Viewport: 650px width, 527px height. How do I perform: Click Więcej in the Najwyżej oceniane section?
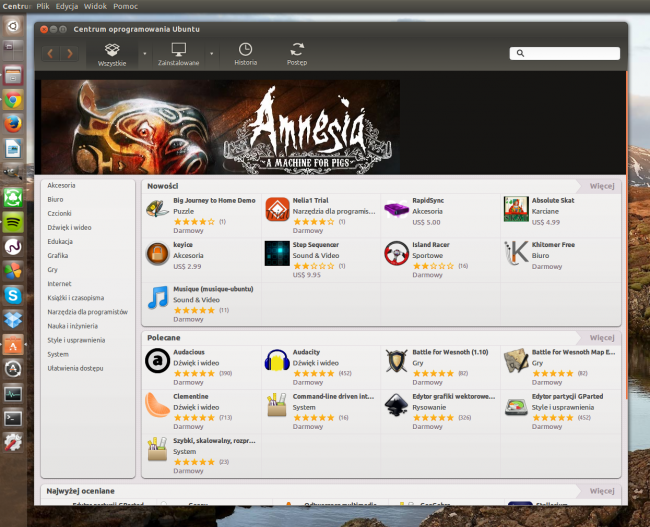[601, 491]
